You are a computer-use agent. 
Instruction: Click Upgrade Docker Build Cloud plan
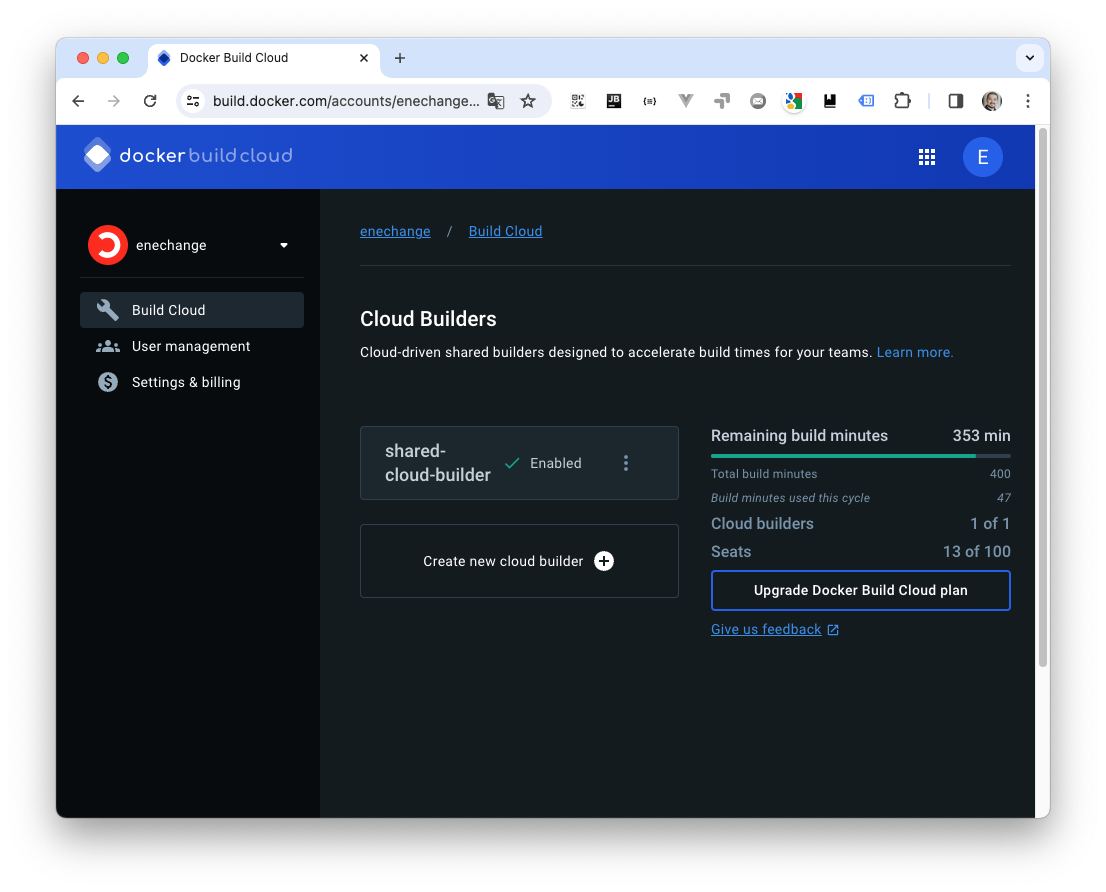coord(861,590)
